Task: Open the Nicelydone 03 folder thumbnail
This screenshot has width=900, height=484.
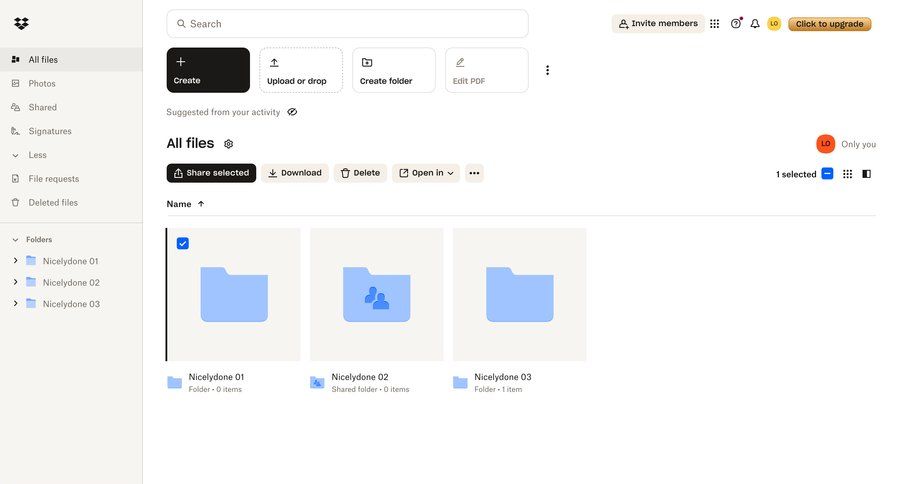Action: coord(519,295)
